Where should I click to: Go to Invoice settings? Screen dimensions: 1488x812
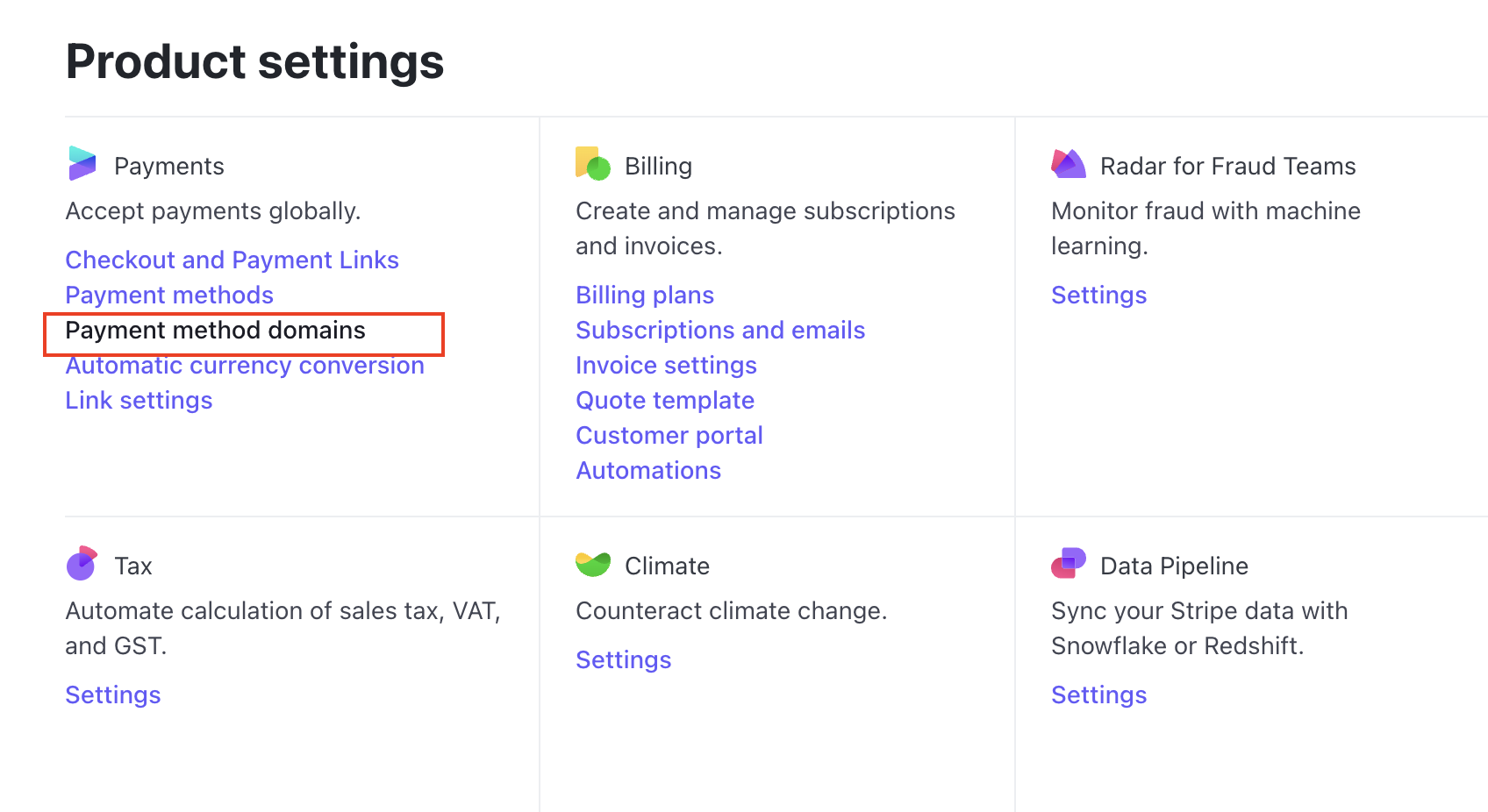pos(666,366)
